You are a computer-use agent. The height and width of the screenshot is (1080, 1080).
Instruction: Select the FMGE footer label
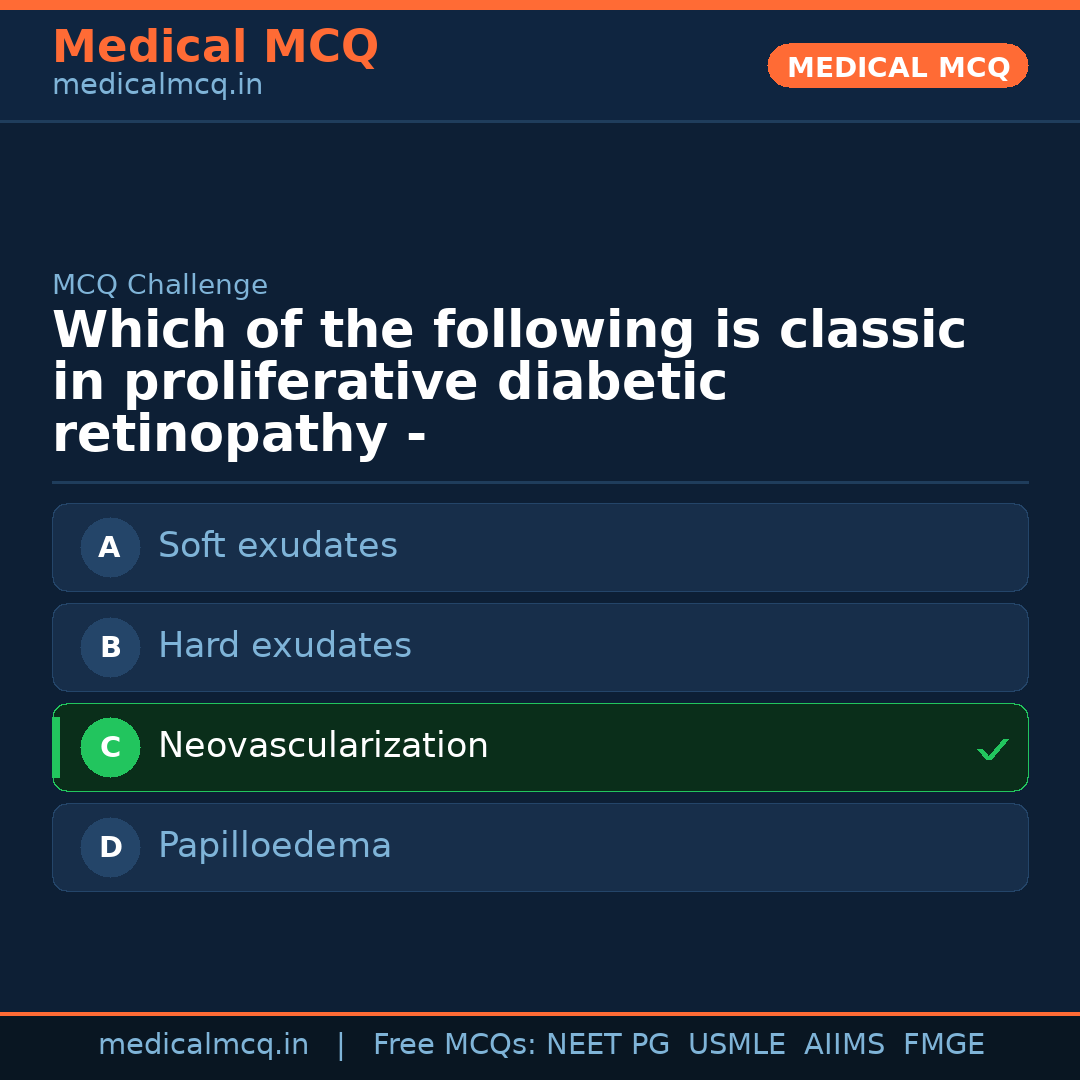[943, 1045]
